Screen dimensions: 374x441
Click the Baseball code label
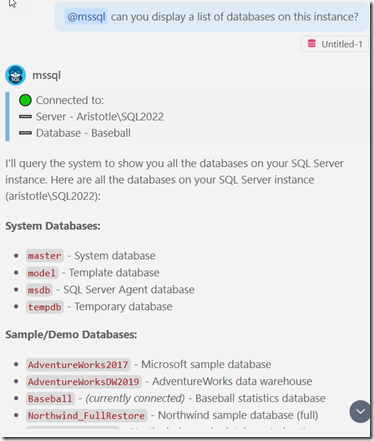coord(50,399)
